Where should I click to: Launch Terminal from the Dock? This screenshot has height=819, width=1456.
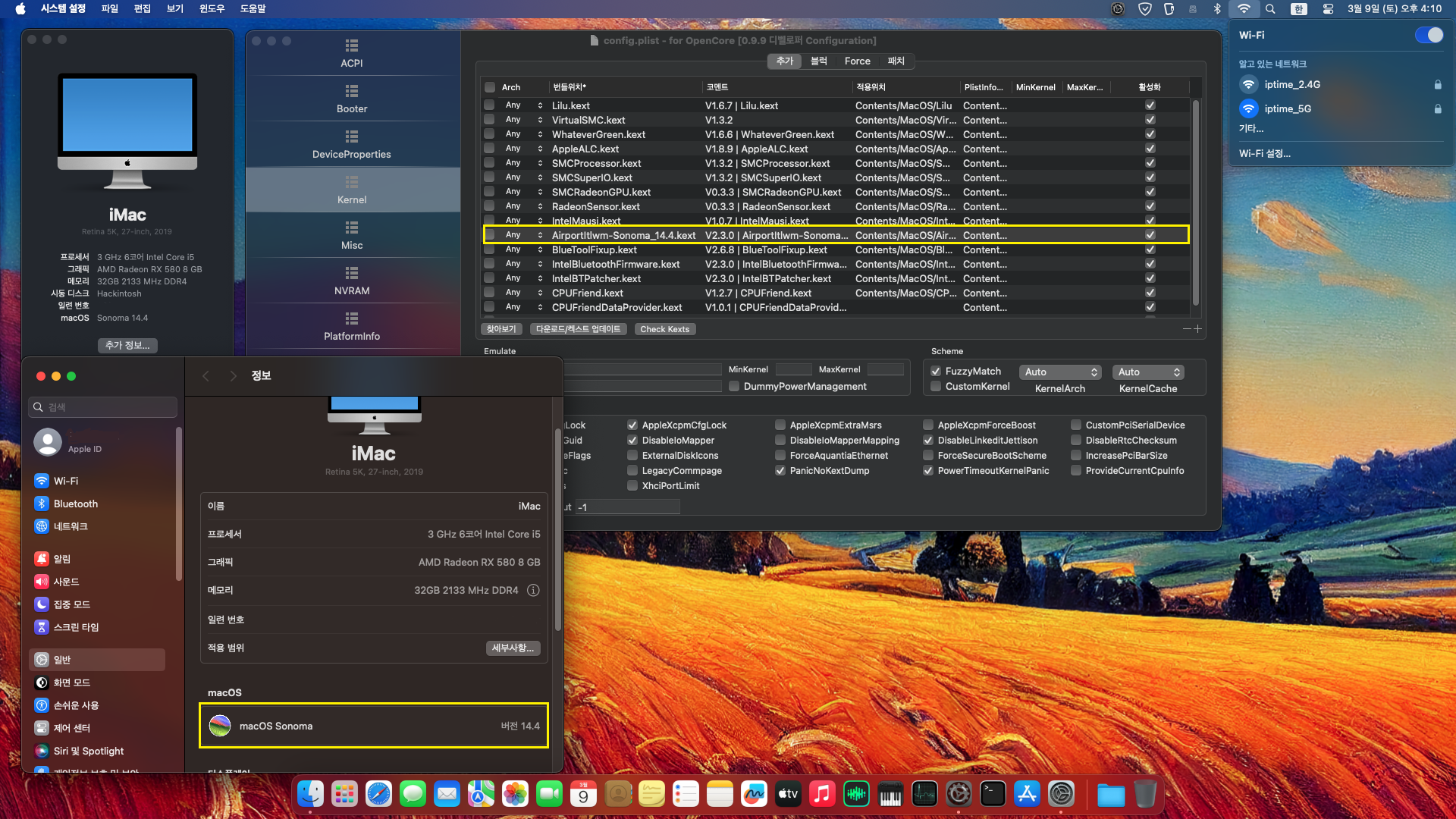click(x=993, y=794)
